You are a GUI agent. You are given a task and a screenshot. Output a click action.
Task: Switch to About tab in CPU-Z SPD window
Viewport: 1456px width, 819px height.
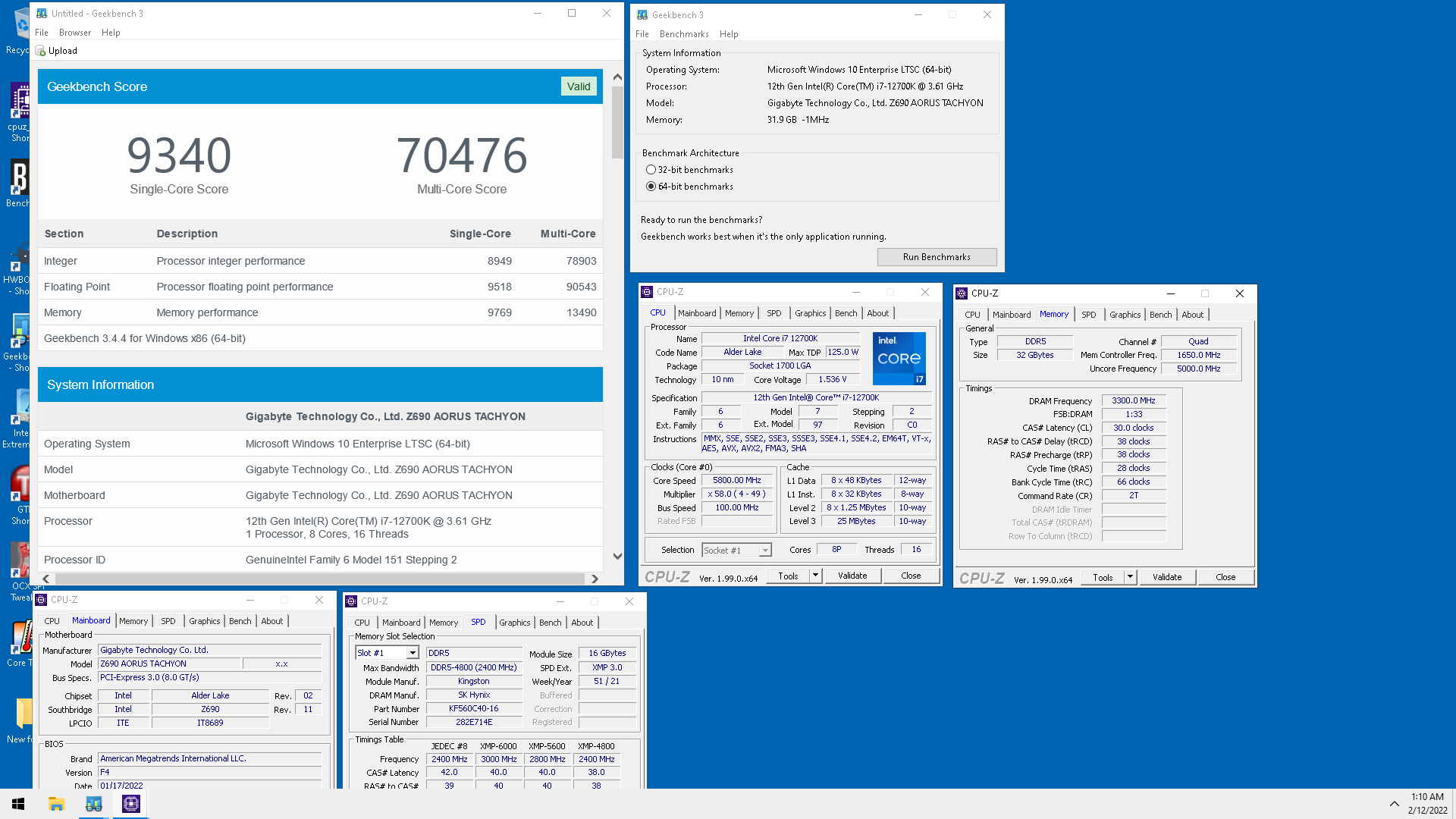coord(582,623)
